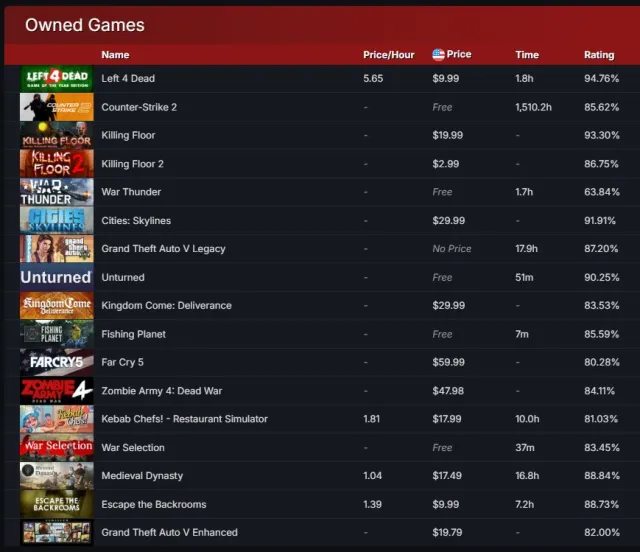640x552 pixels.
Task: Open Escape the Backrooms thumbnail
Action: pos(57,504)
